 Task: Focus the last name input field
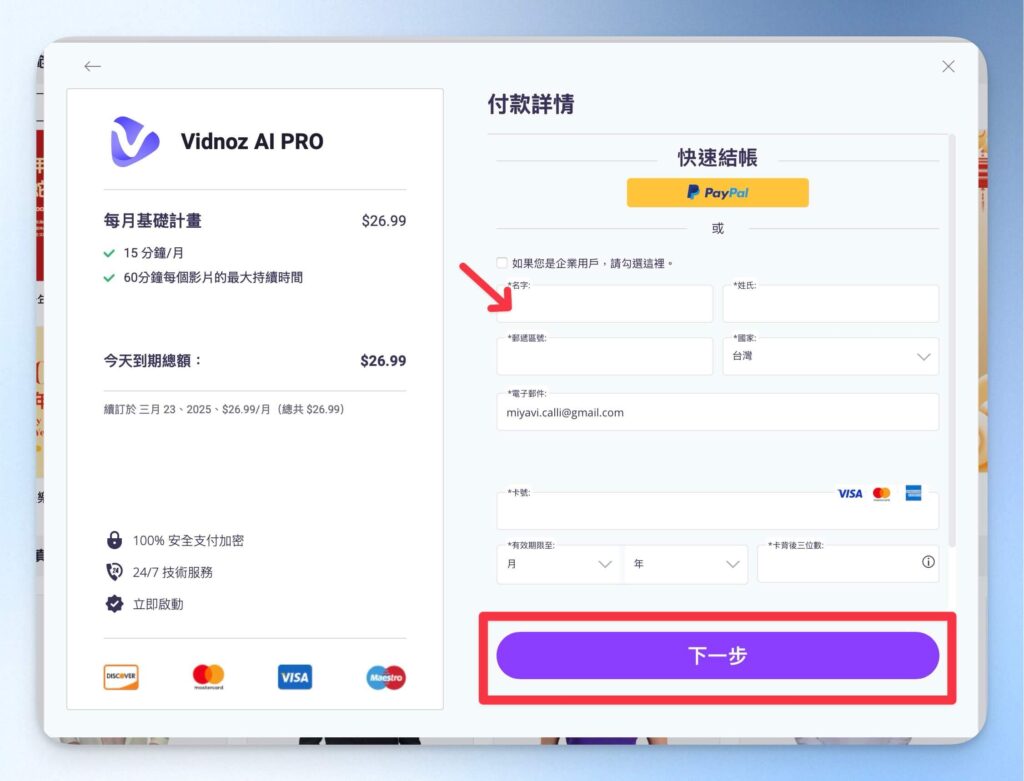[x=830, y=304]
